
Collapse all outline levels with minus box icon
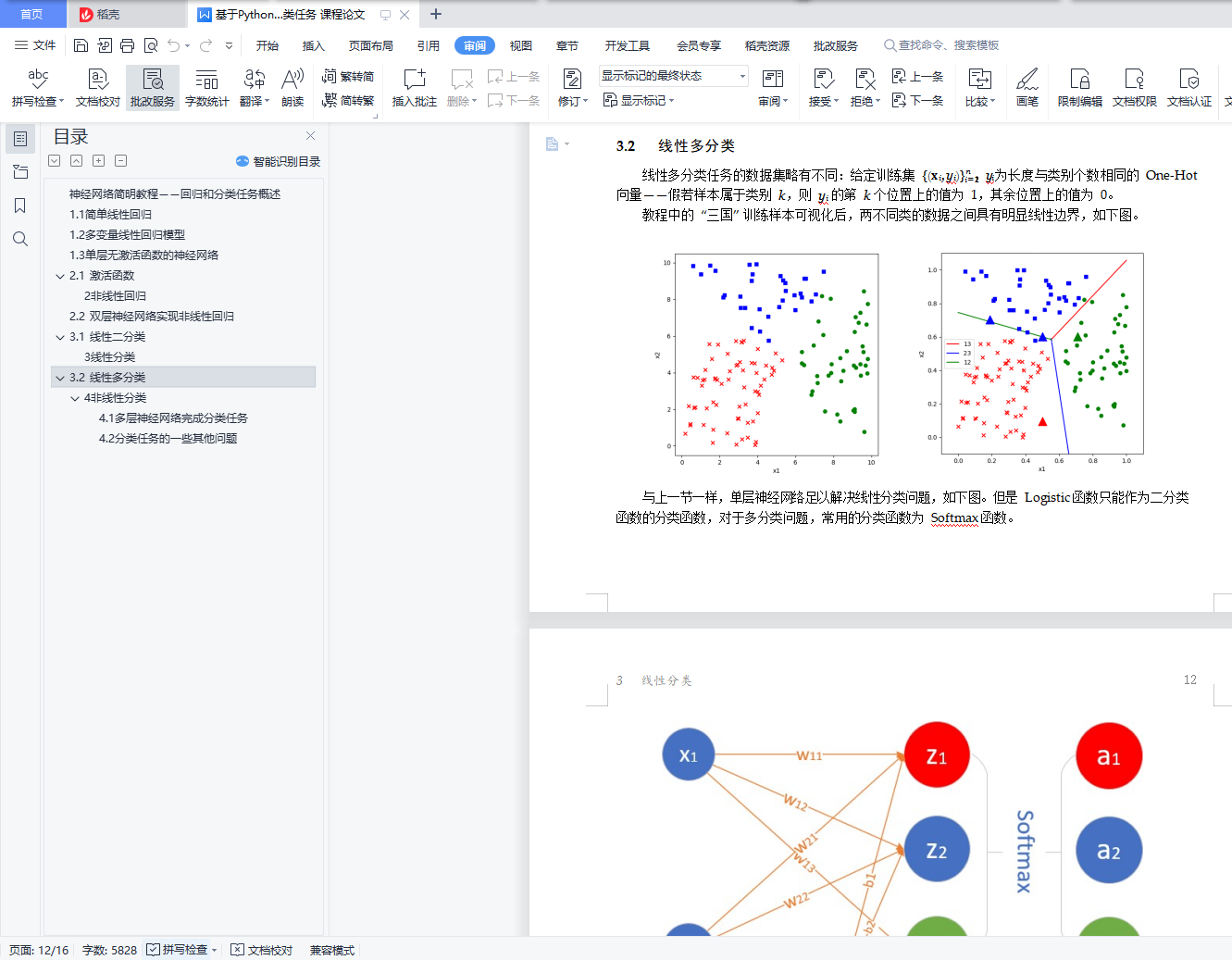coord(120,161)
